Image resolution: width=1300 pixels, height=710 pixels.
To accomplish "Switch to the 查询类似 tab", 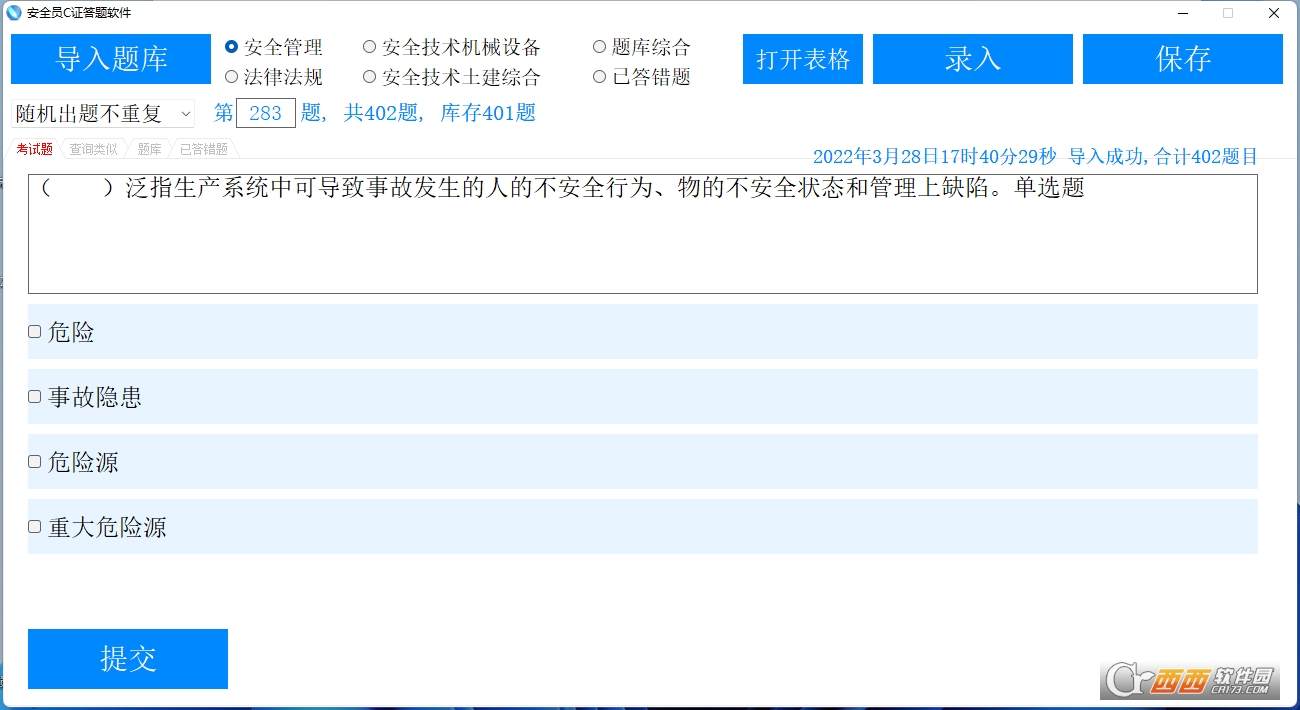I will coord(93,149).
